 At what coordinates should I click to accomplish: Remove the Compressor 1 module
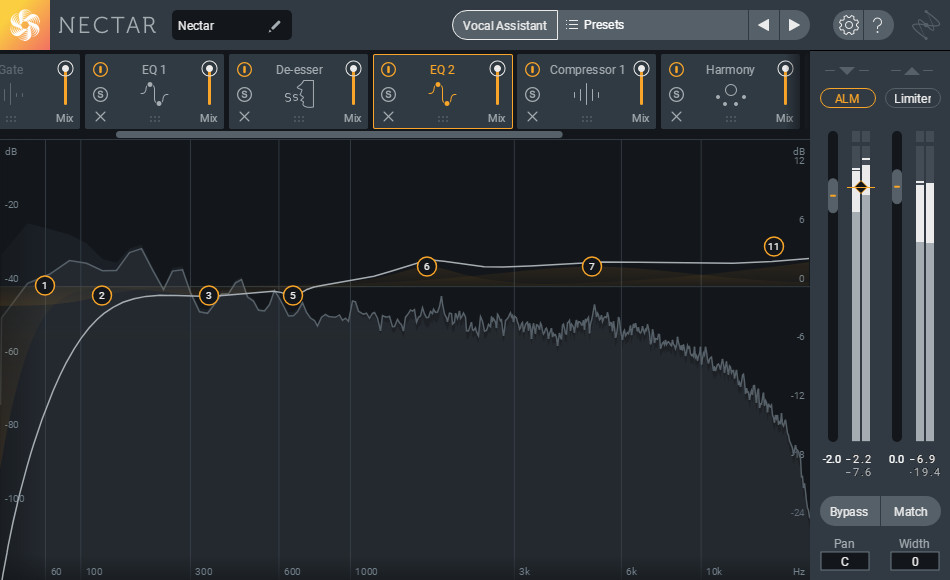click(532, 116)
